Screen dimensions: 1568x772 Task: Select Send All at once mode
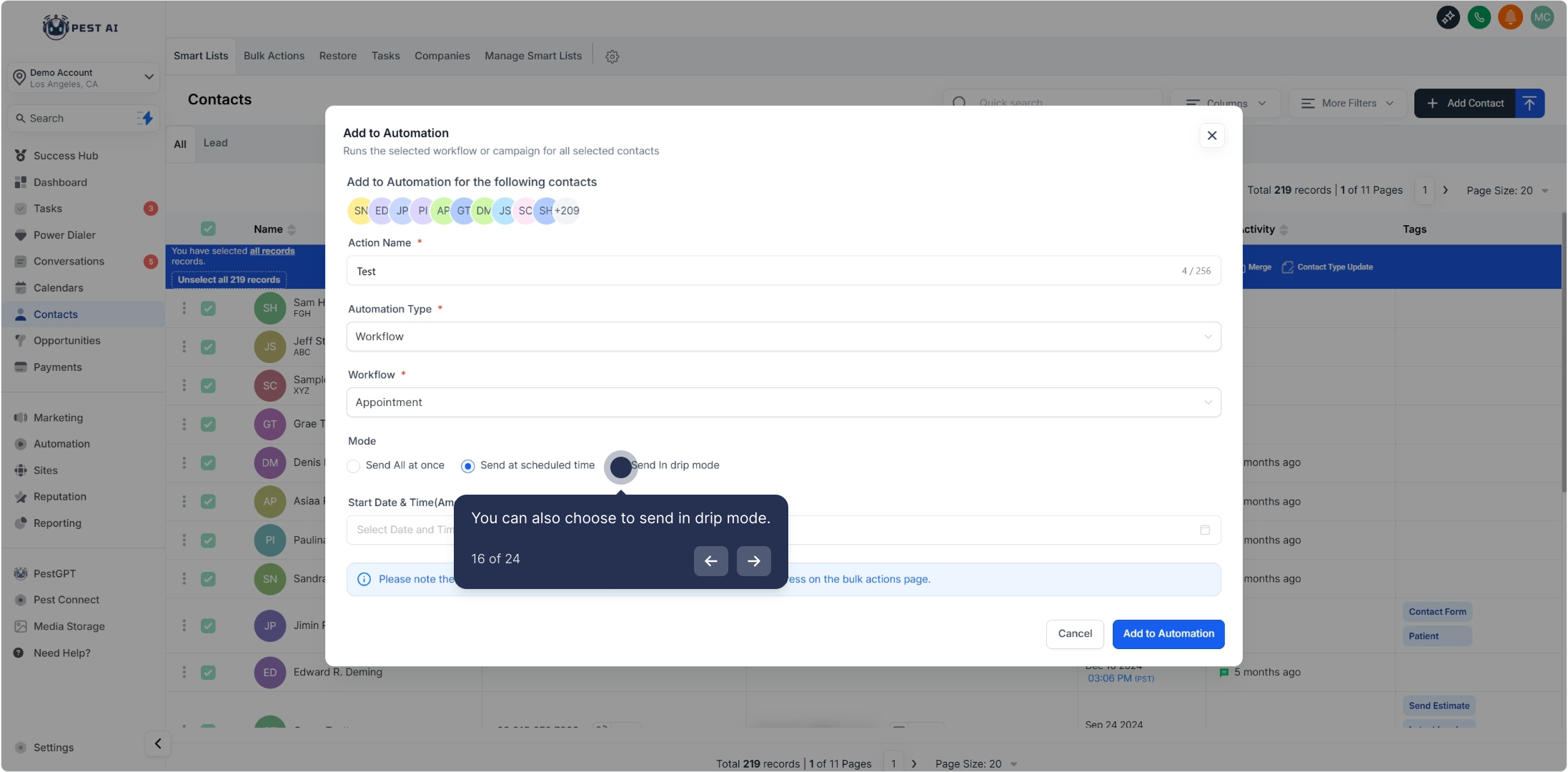(x=353, y=466)
